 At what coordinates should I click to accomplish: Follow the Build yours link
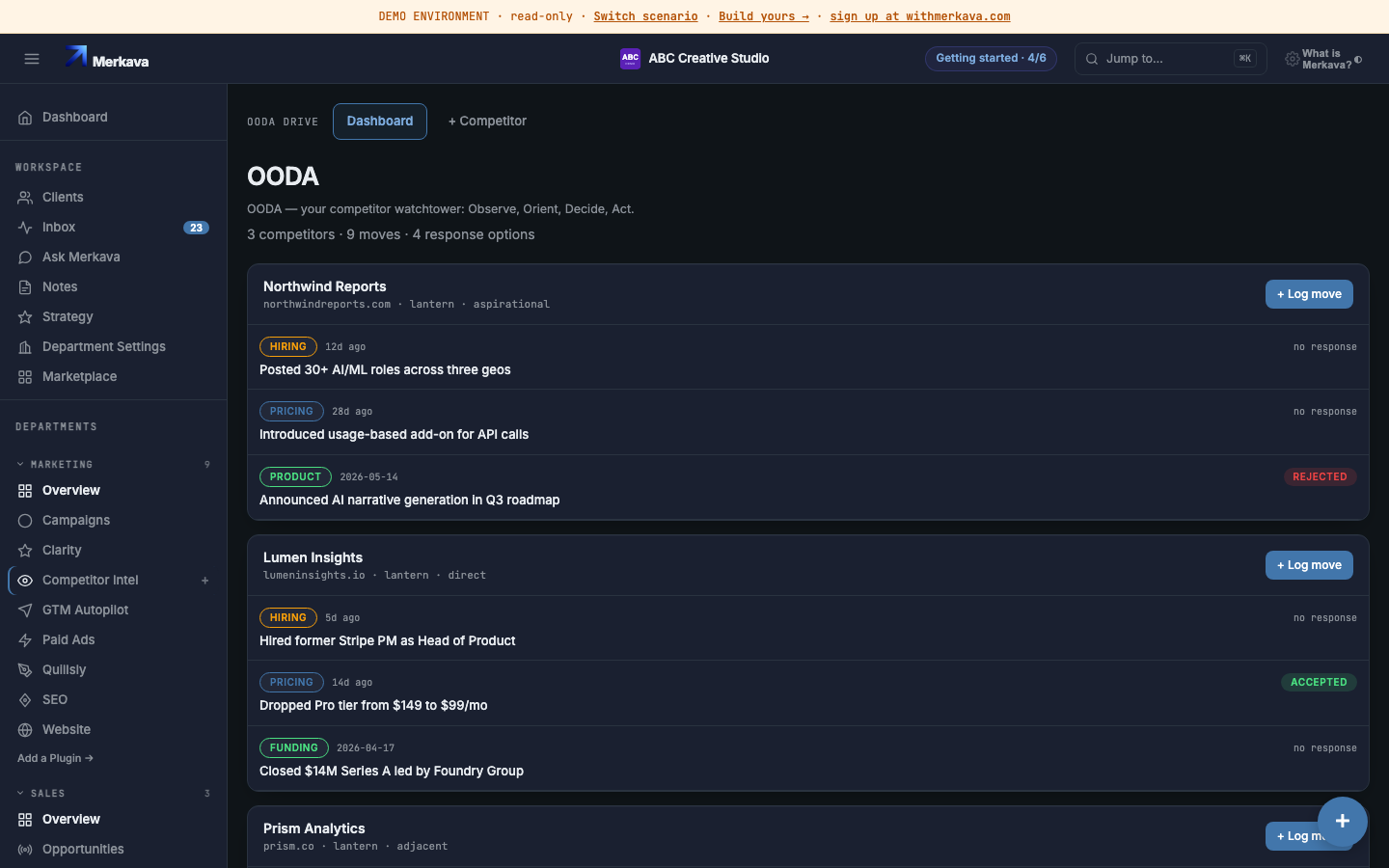(x=764, y=16)
